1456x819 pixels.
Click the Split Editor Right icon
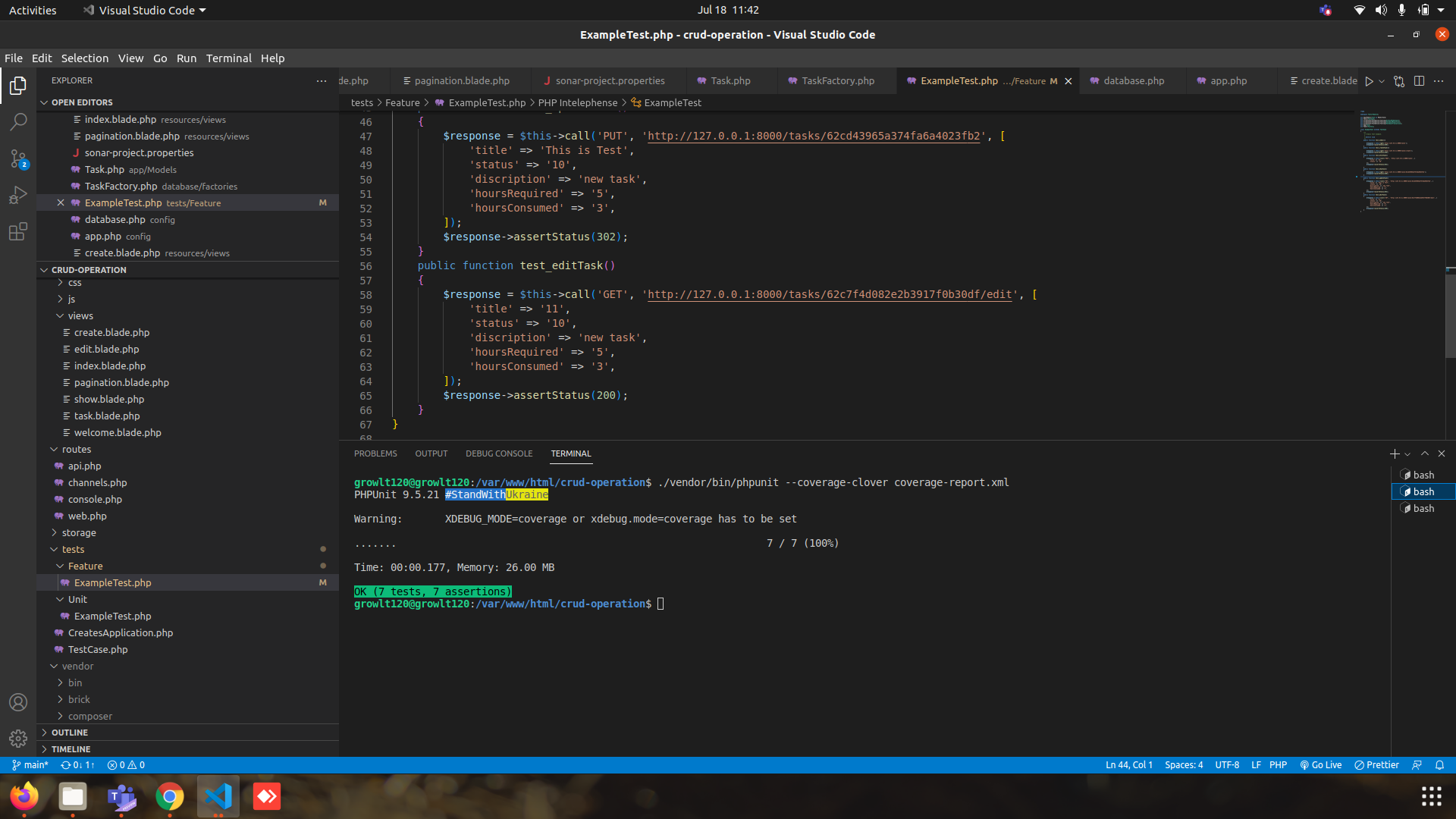1419,81
